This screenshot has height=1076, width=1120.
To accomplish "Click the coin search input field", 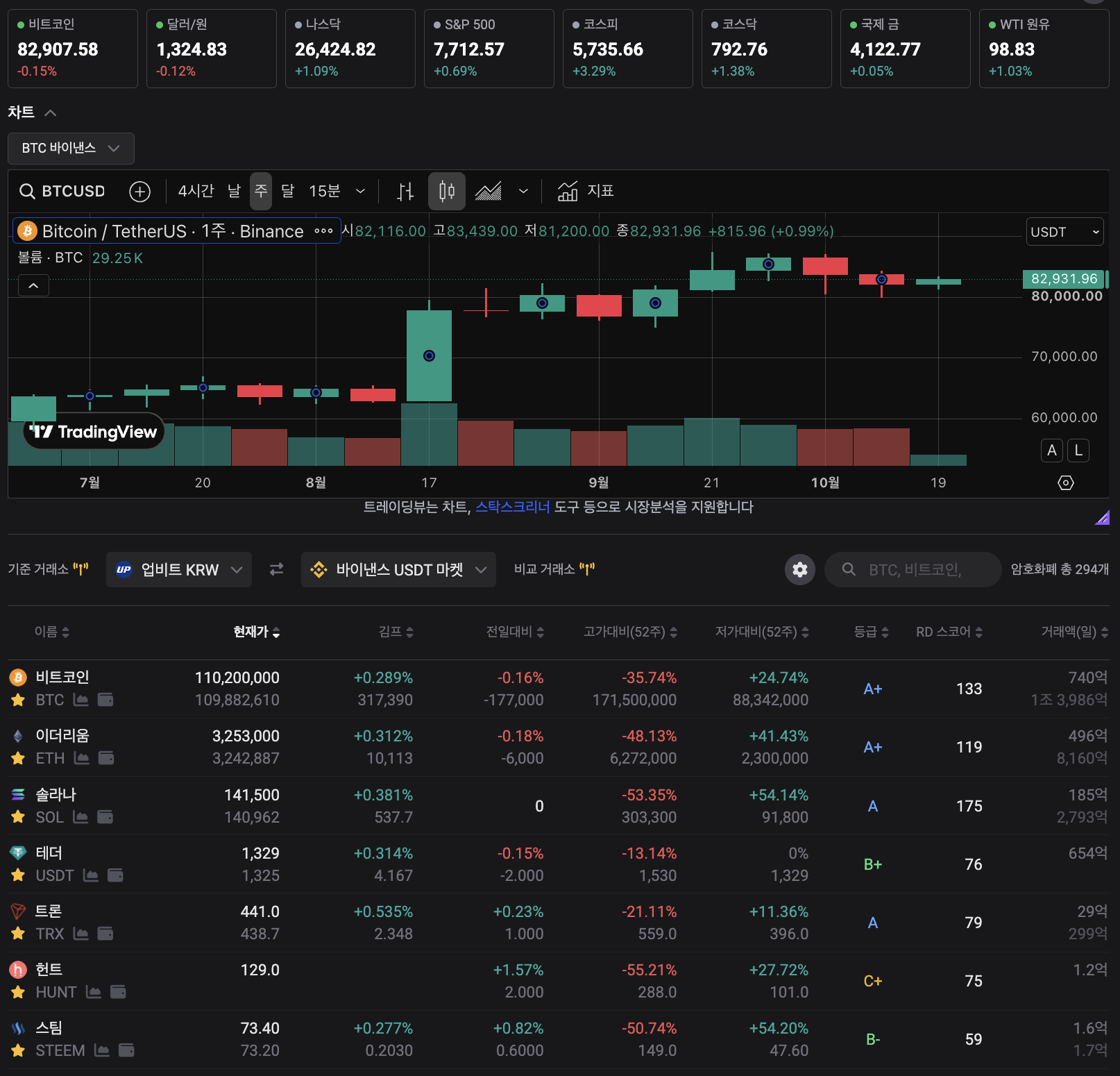I will (913, 570).
